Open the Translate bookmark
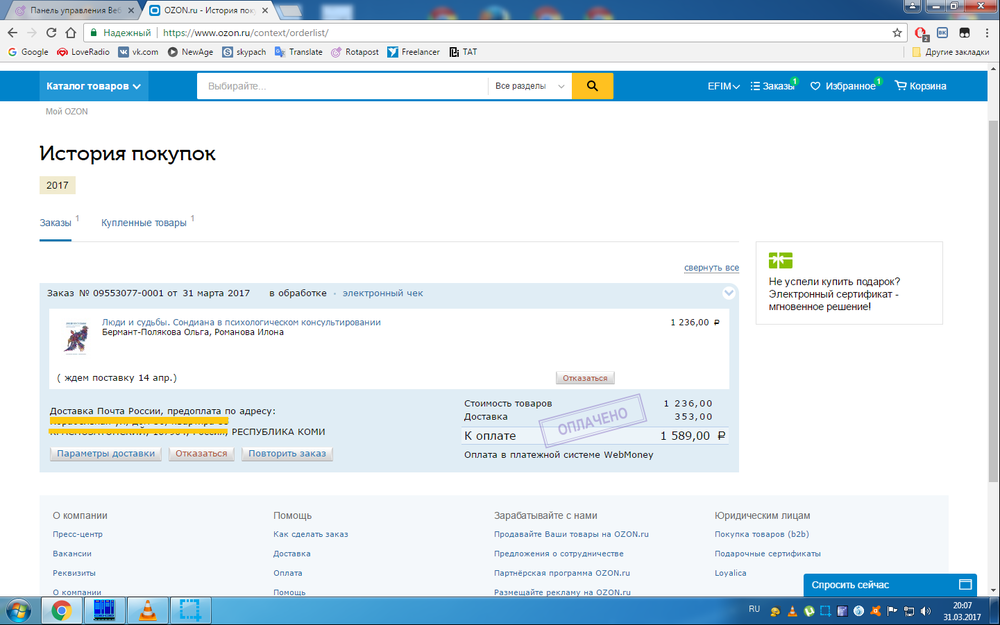1000x625 pixels. pyautogui.click(x=298, y=52)
